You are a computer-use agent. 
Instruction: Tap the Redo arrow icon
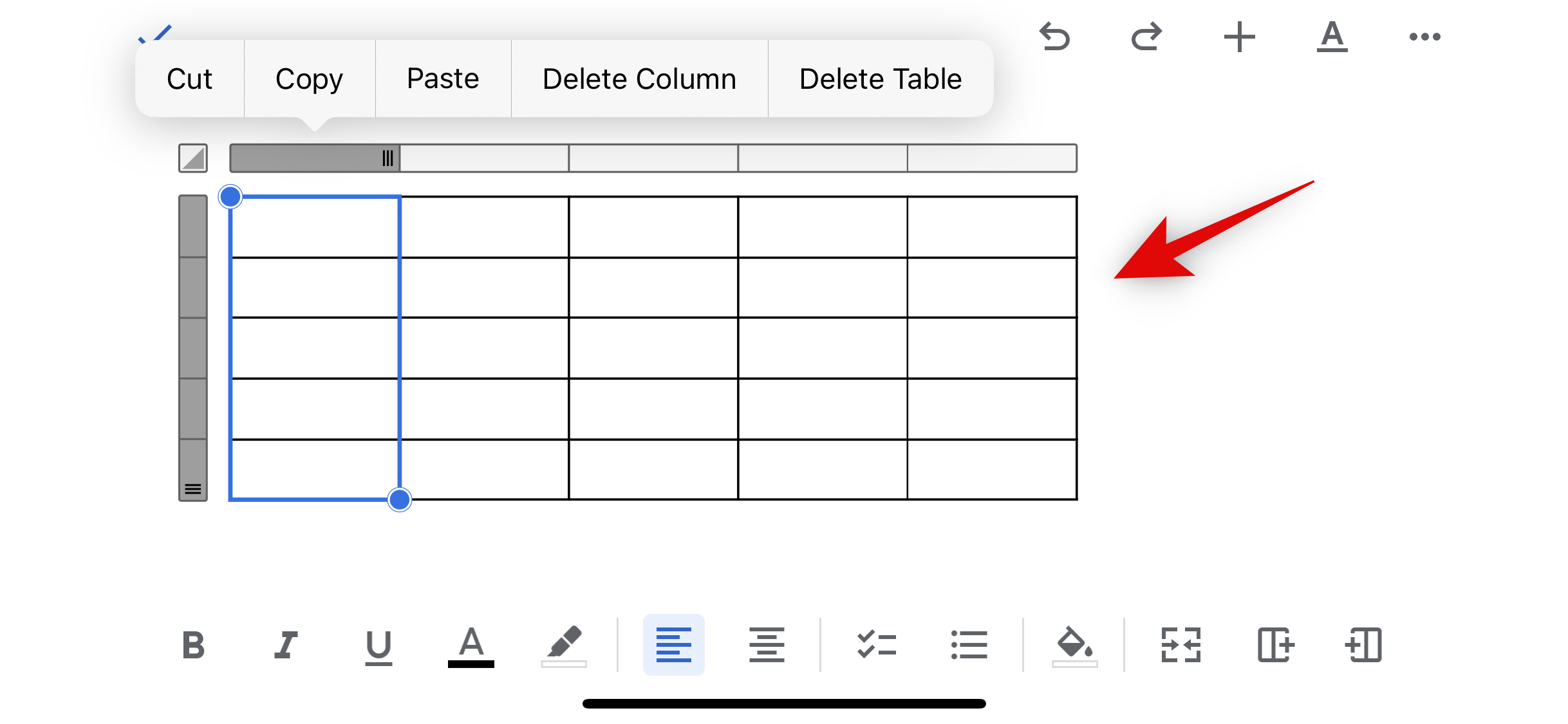coord(1146,36)
